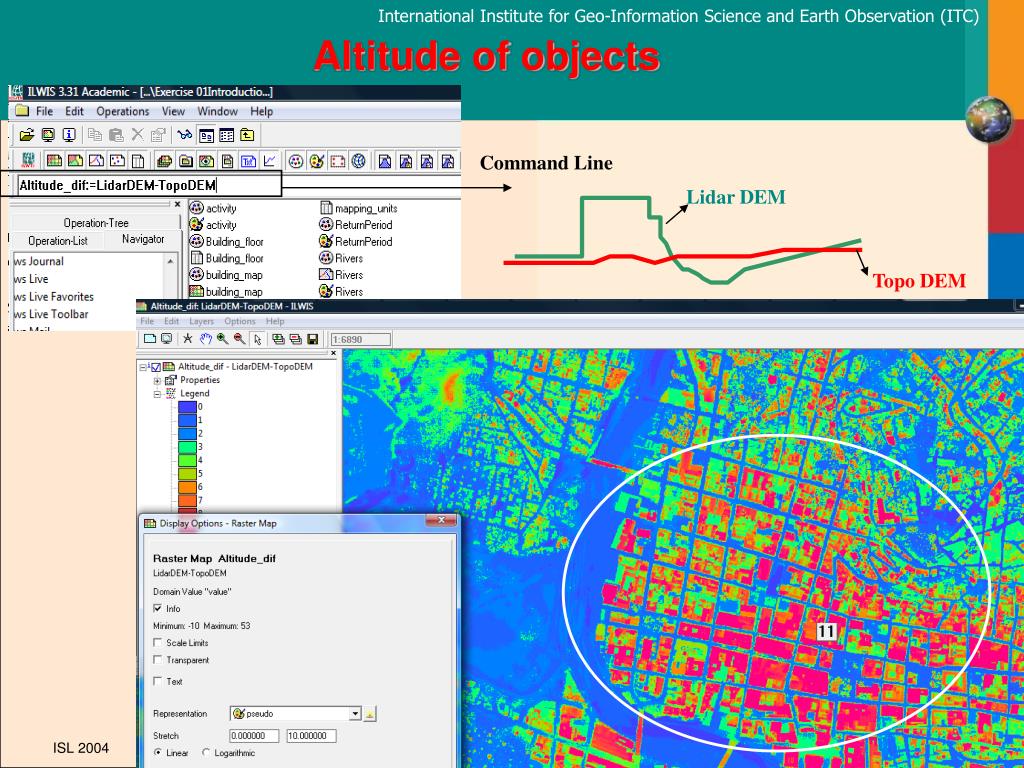
Task: Select the pan hand tool in map window
Action: pos(205,339)
